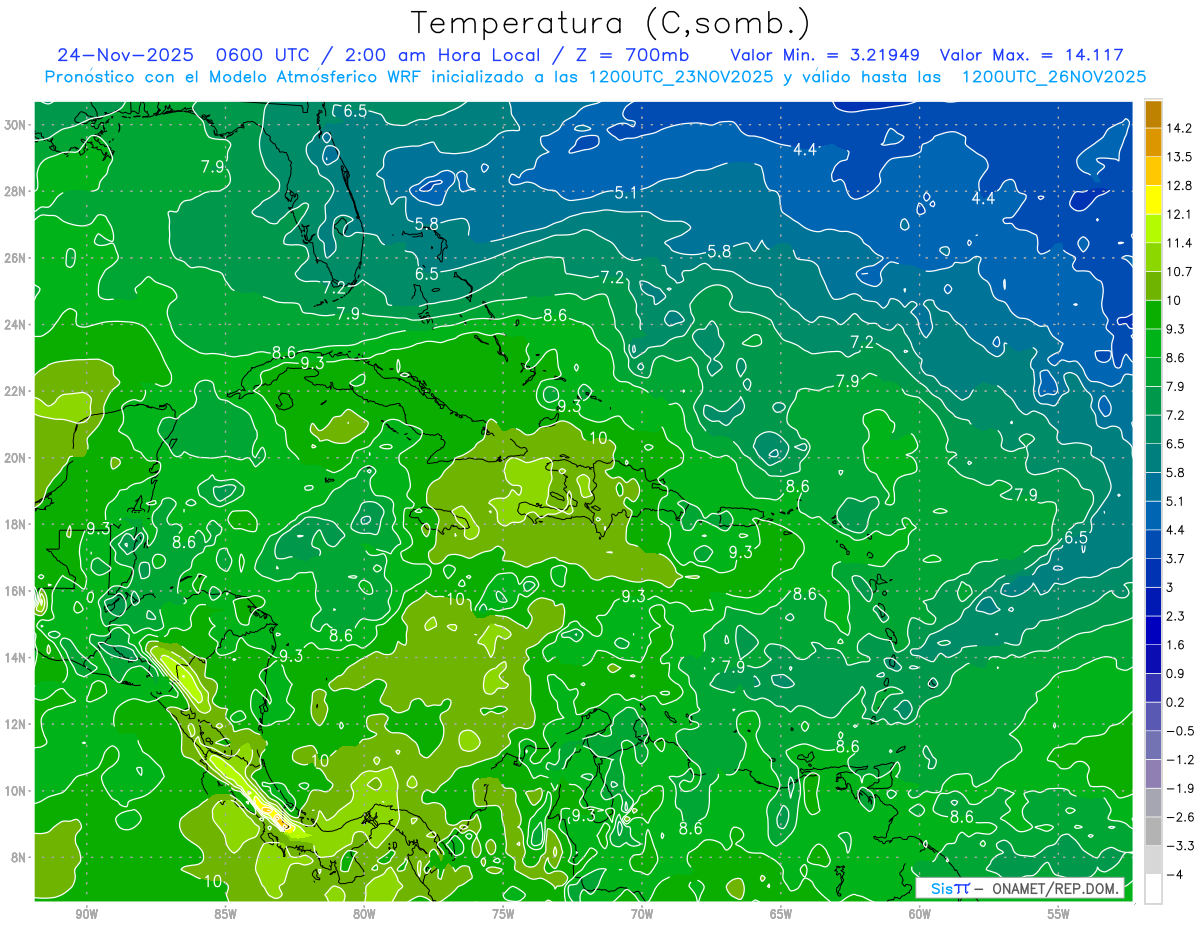Click the '-4' value on the color scale
Image resolution: width=1200 pixels, height=927 pixels.
pos(1176,875)
